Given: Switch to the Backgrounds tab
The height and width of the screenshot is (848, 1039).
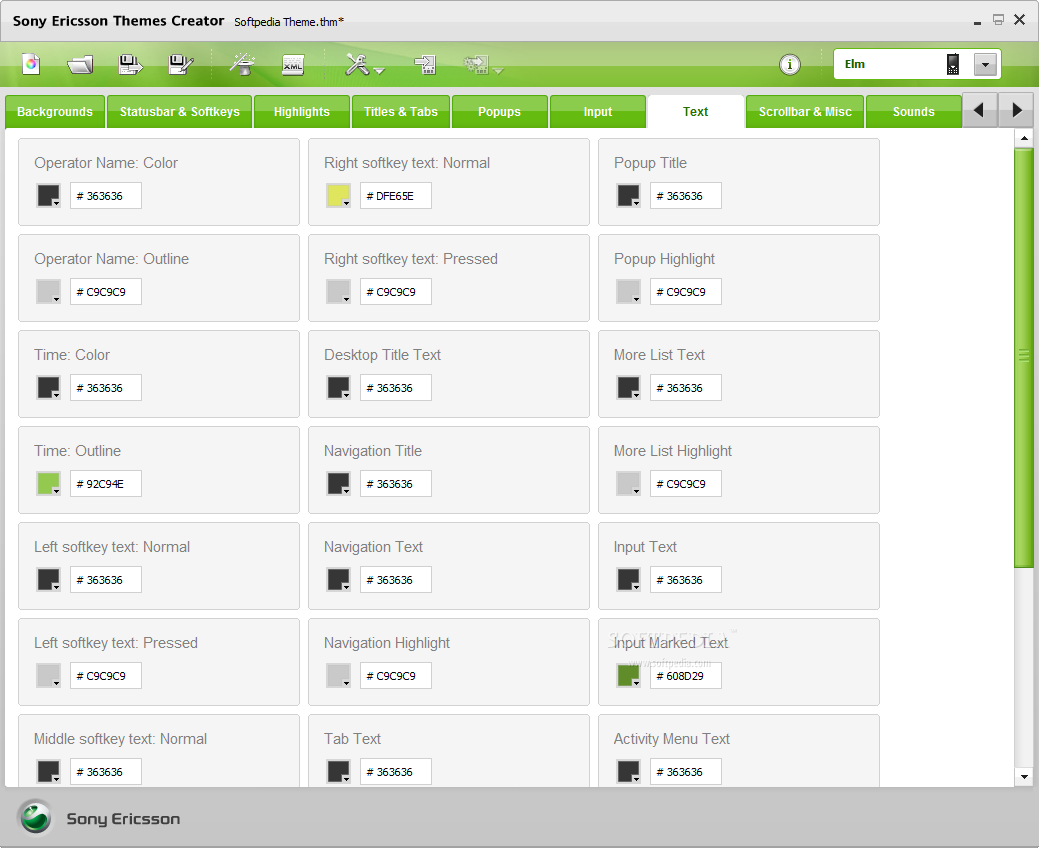Looking at the screenshot, I should (x=55, y=111).
